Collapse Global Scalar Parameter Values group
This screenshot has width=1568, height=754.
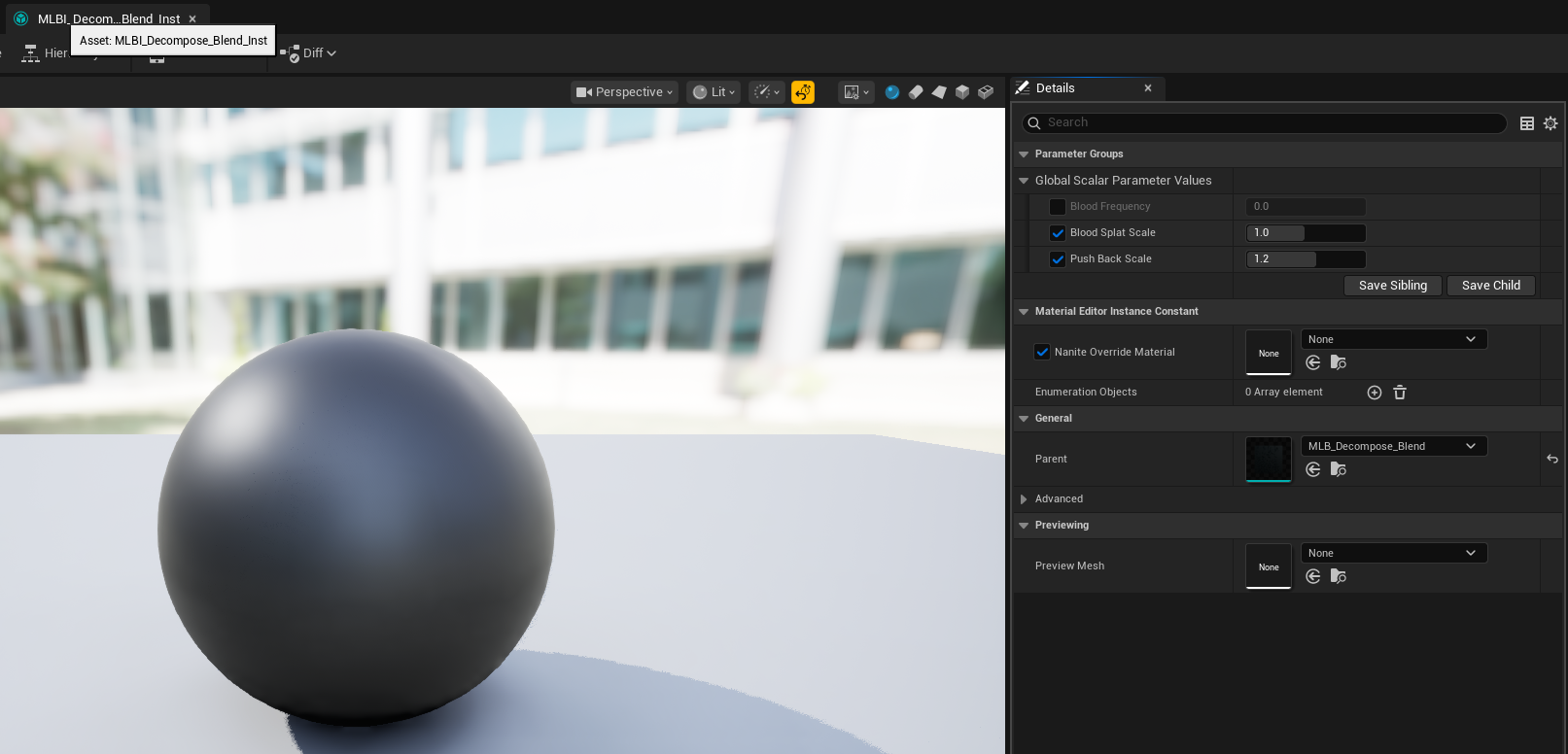[1024, 181]
